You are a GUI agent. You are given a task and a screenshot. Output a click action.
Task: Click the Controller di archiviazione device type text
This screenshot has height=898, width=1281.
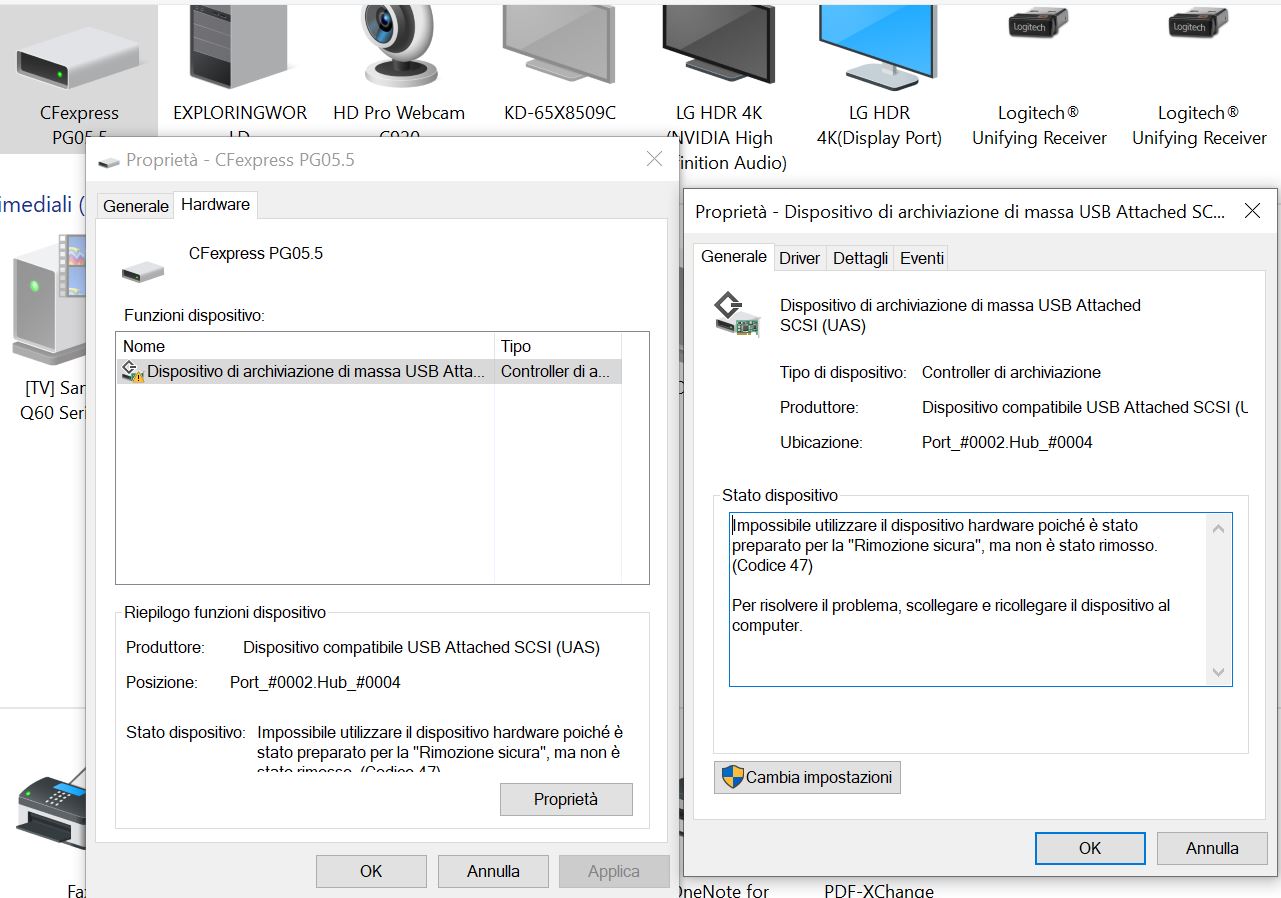(1011, 372)
